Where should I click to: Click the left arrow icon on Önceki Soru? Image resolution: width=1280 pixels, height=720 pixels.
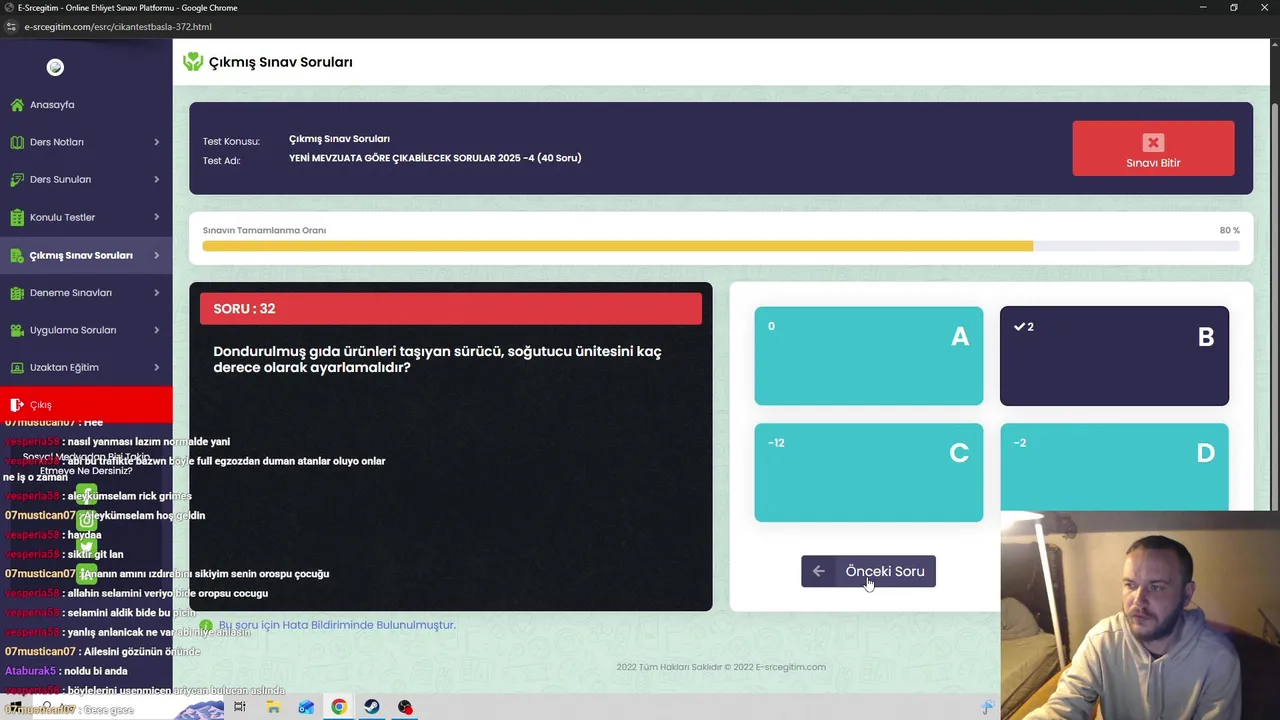pos(819,571)
